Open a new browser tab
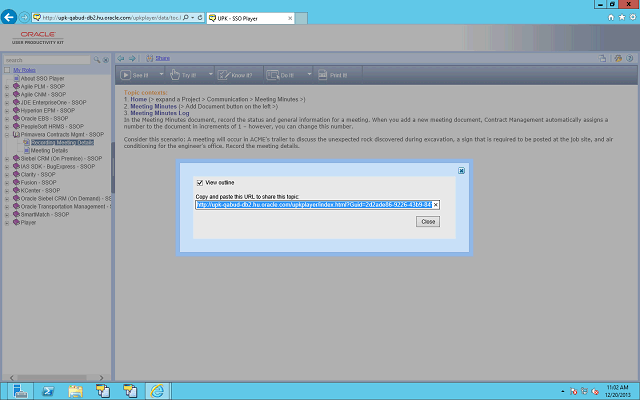Screen dimensions: 640x400 tap(301, 18)
